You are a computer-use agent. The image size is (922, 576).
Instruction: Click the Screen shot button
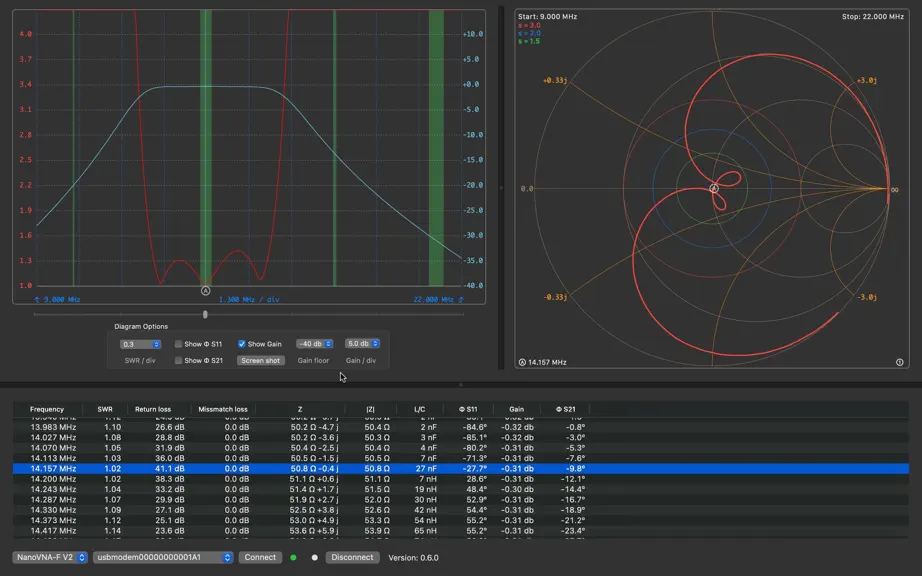click(x=260, y=360)
